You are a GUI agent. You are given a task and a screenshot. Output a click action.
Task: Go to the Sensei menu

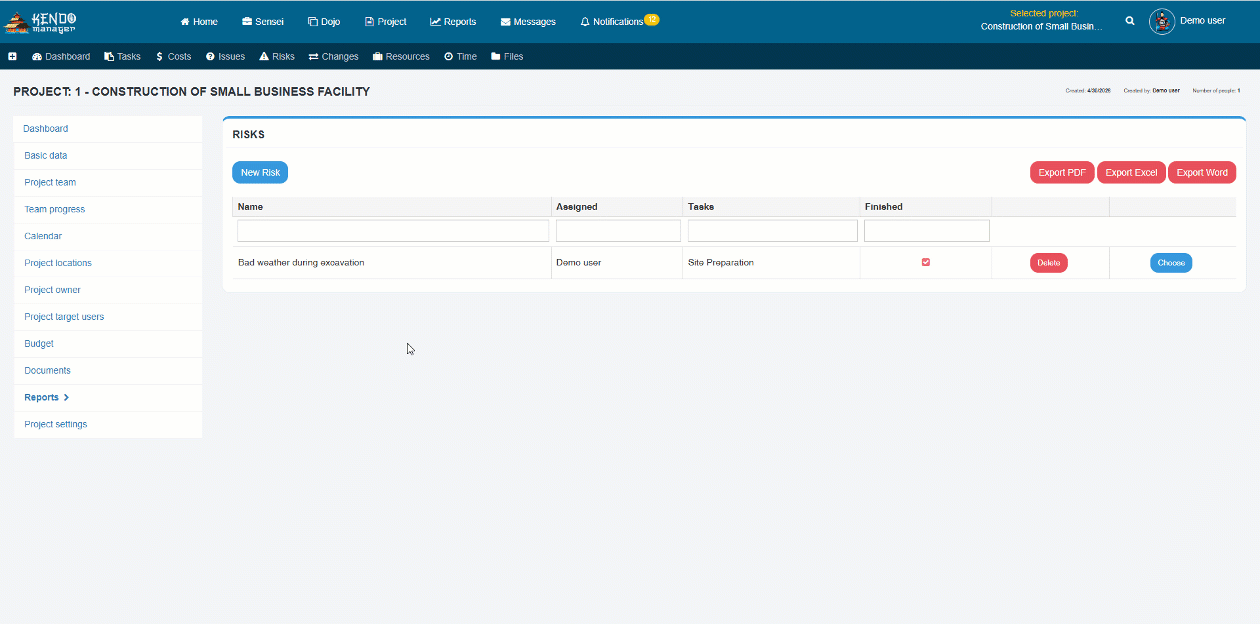(263, 21)
